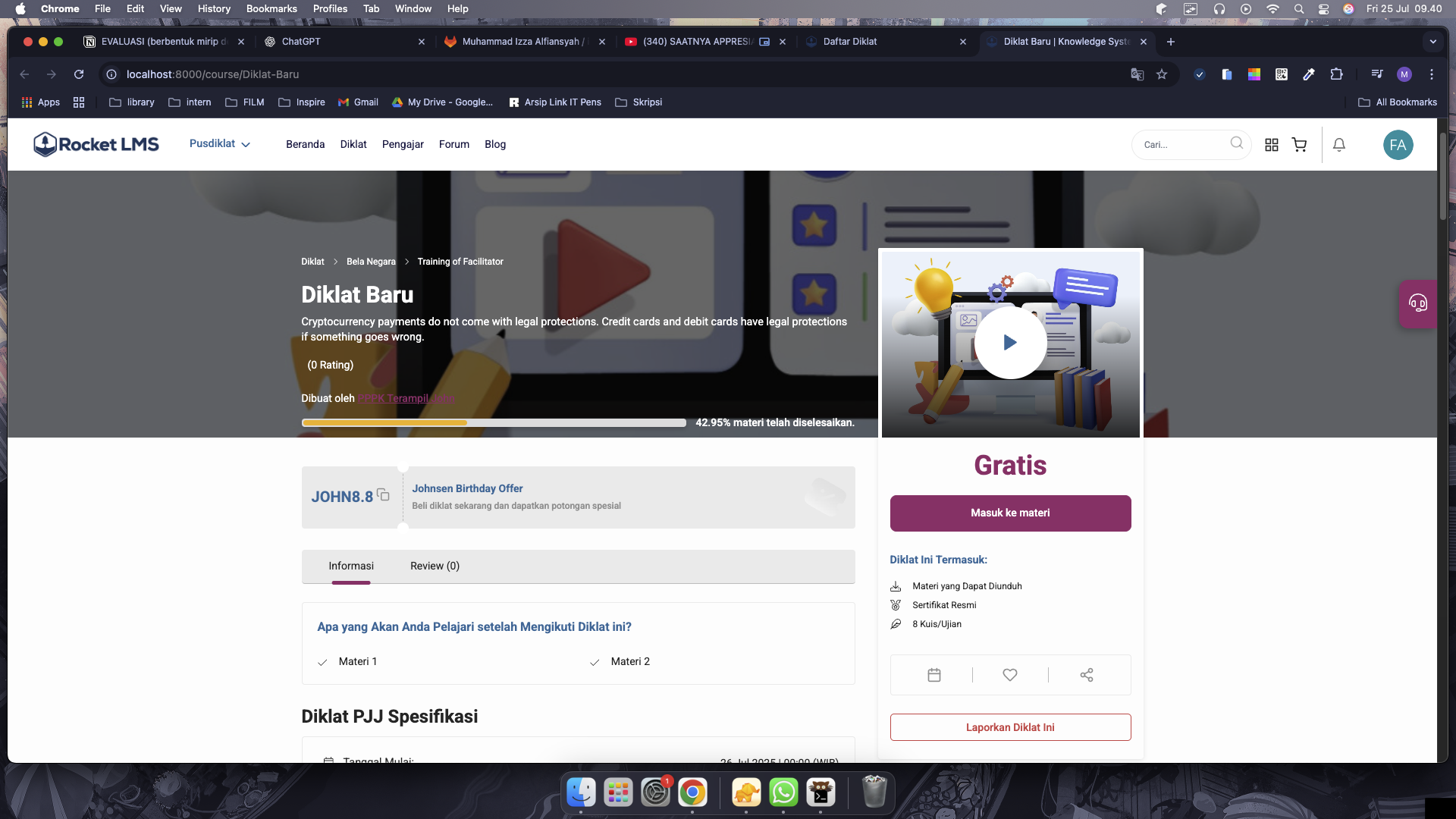
Task: Click the share icon in sidebar card
Action: tap(1087, 675)
